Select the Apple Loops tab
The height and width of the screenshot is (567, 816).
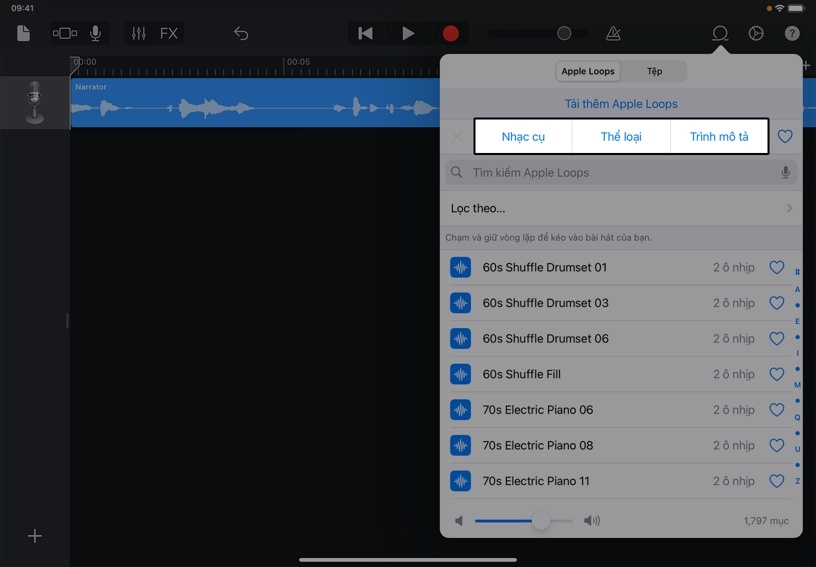coord(588,72)
